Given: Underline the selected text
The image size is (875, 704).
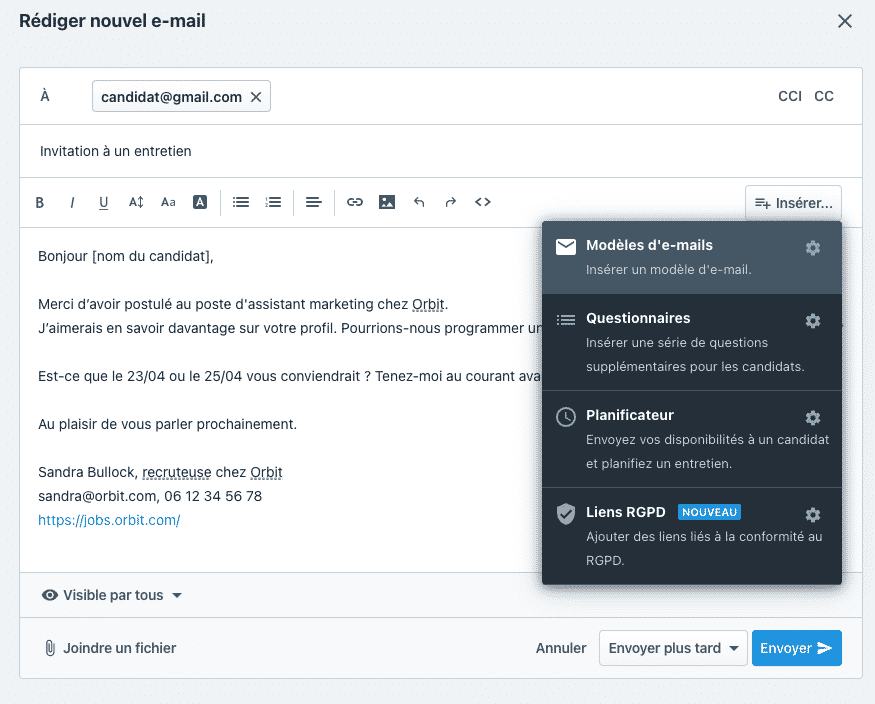Looking at the screenshot, I should click(104, 203).
